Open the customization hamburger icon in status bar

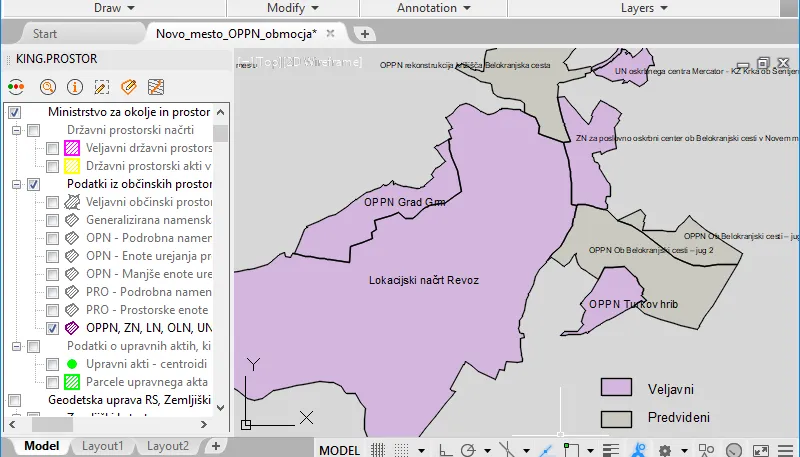[x=787, y=450]
